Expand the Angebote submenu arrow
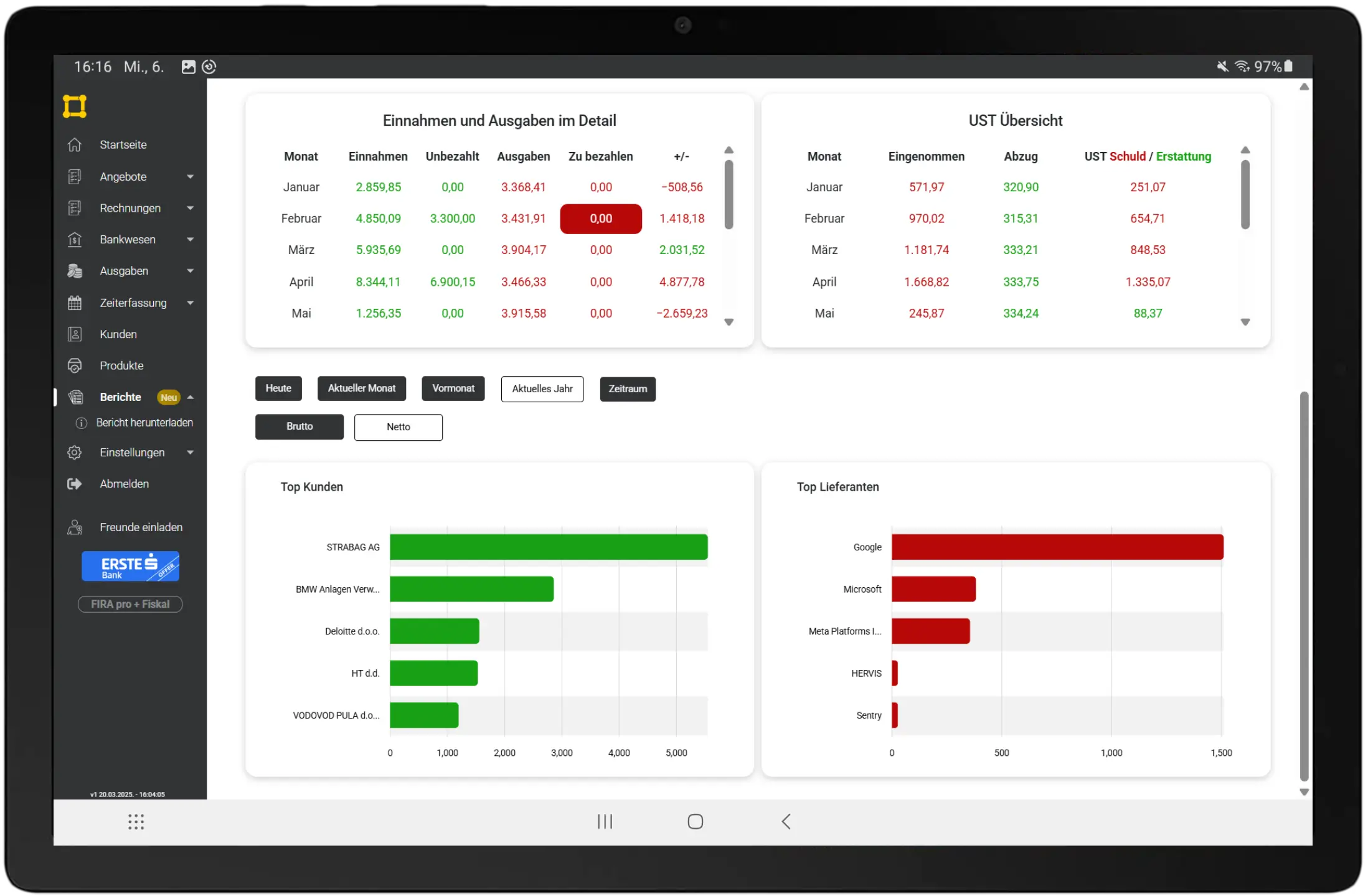1368x896 pixels. [190, 177]
